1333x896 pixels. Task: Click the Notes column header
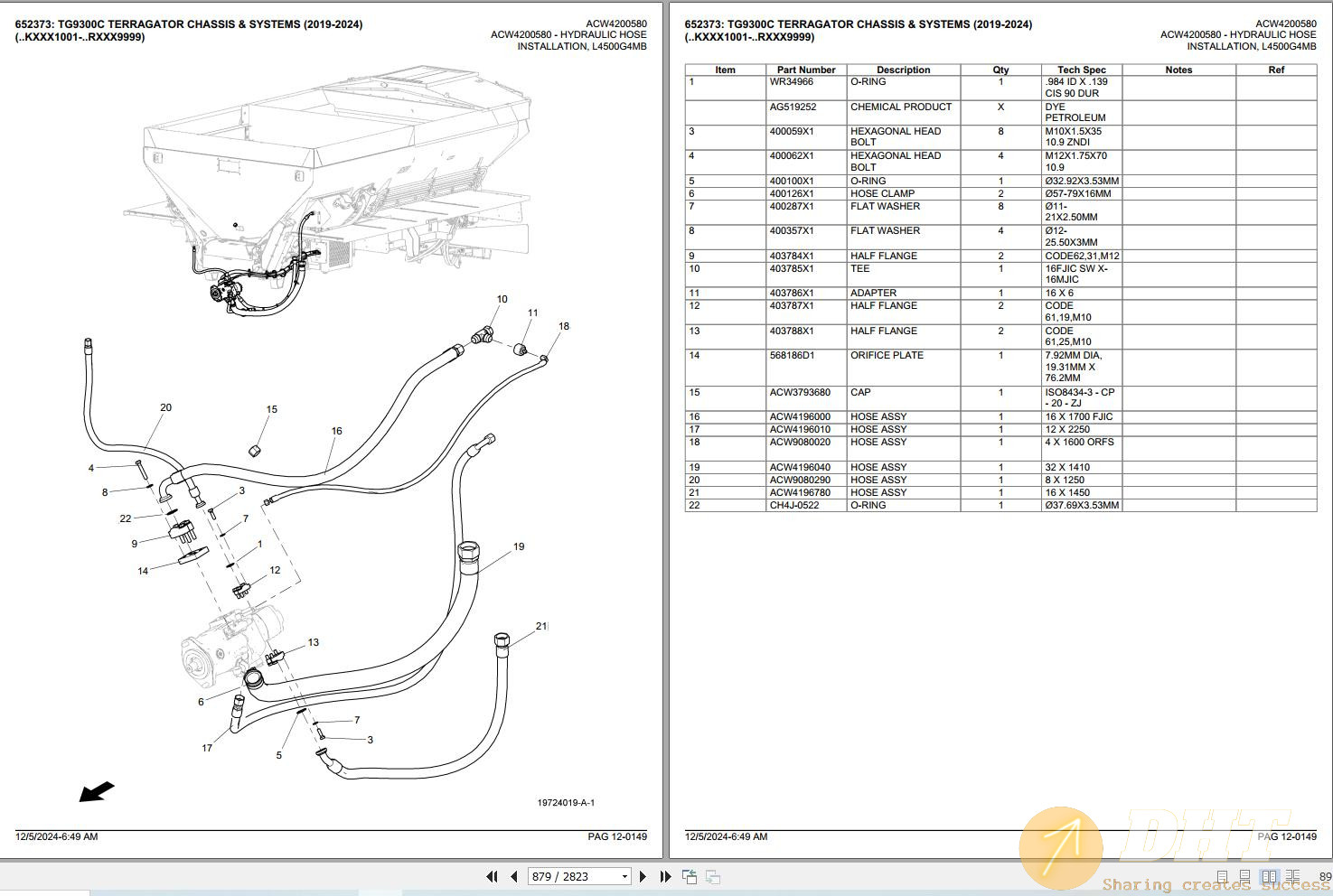(1178, 70)
